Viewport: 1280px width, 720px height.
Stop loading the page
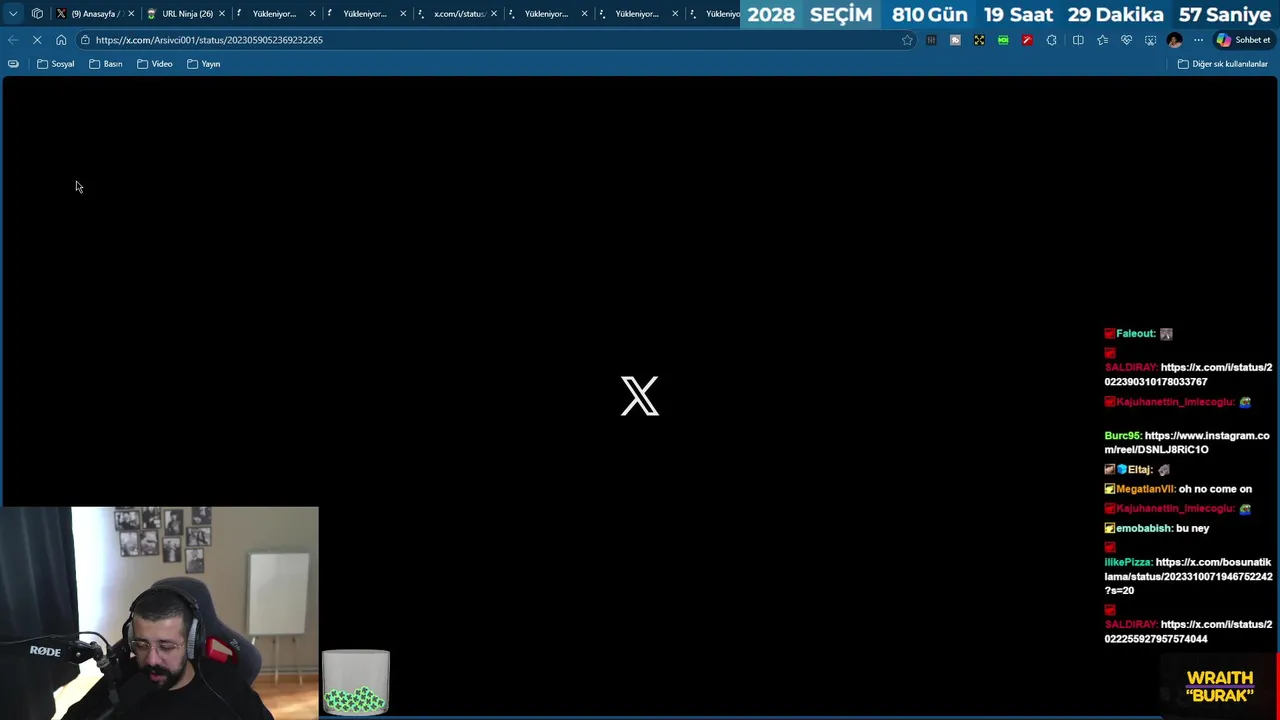pos(37,40)
